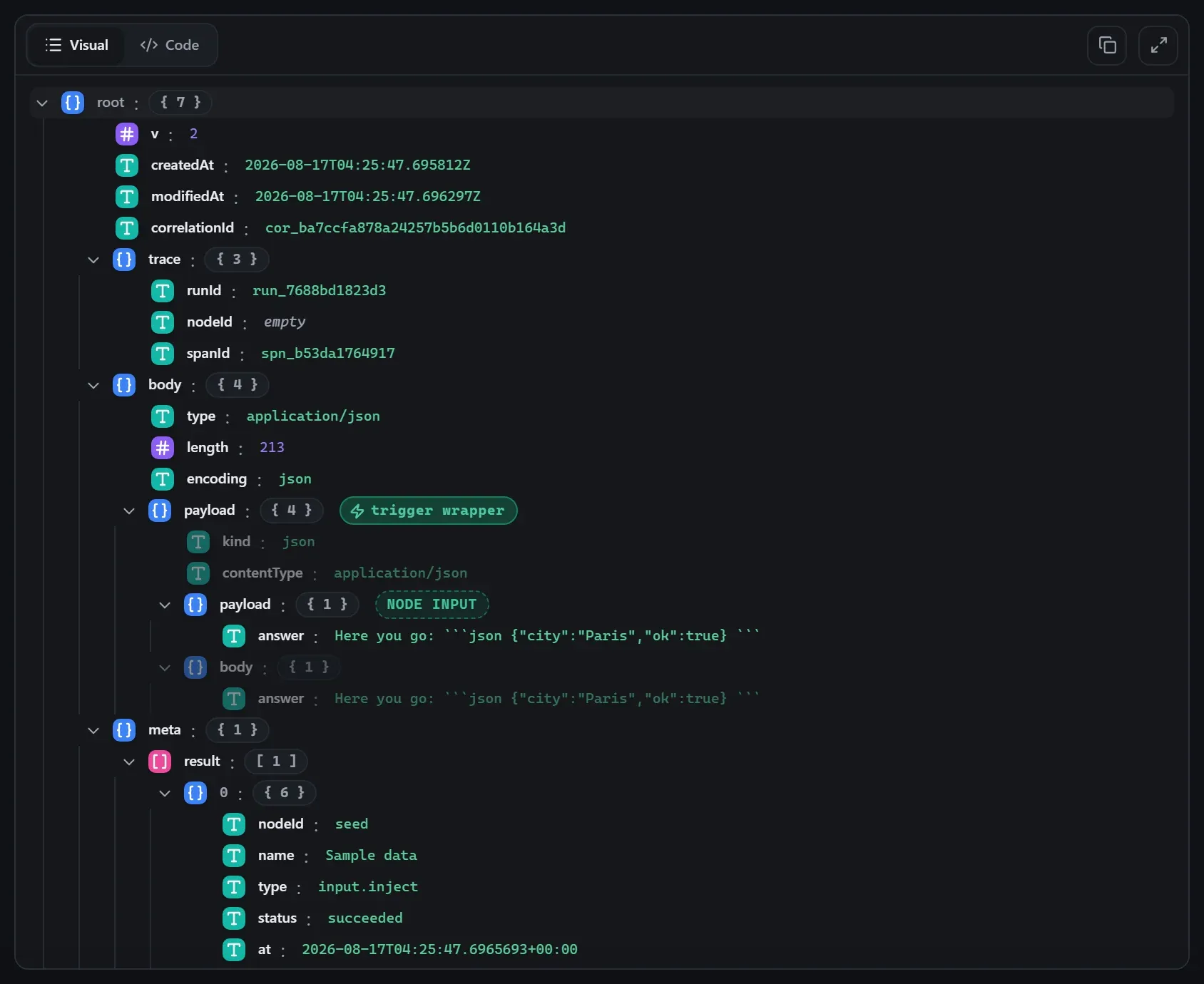
Task: Switch to the Visual tab
Action: 77,45
